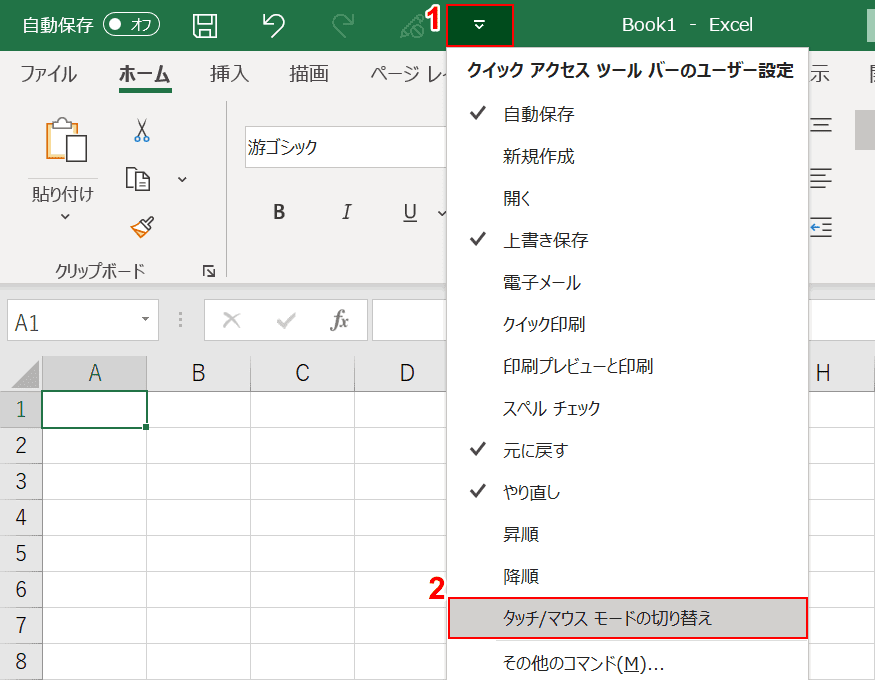Switch to the 描画 tab
The width and height of the screenshot is (875, 680).
point(309,74)
